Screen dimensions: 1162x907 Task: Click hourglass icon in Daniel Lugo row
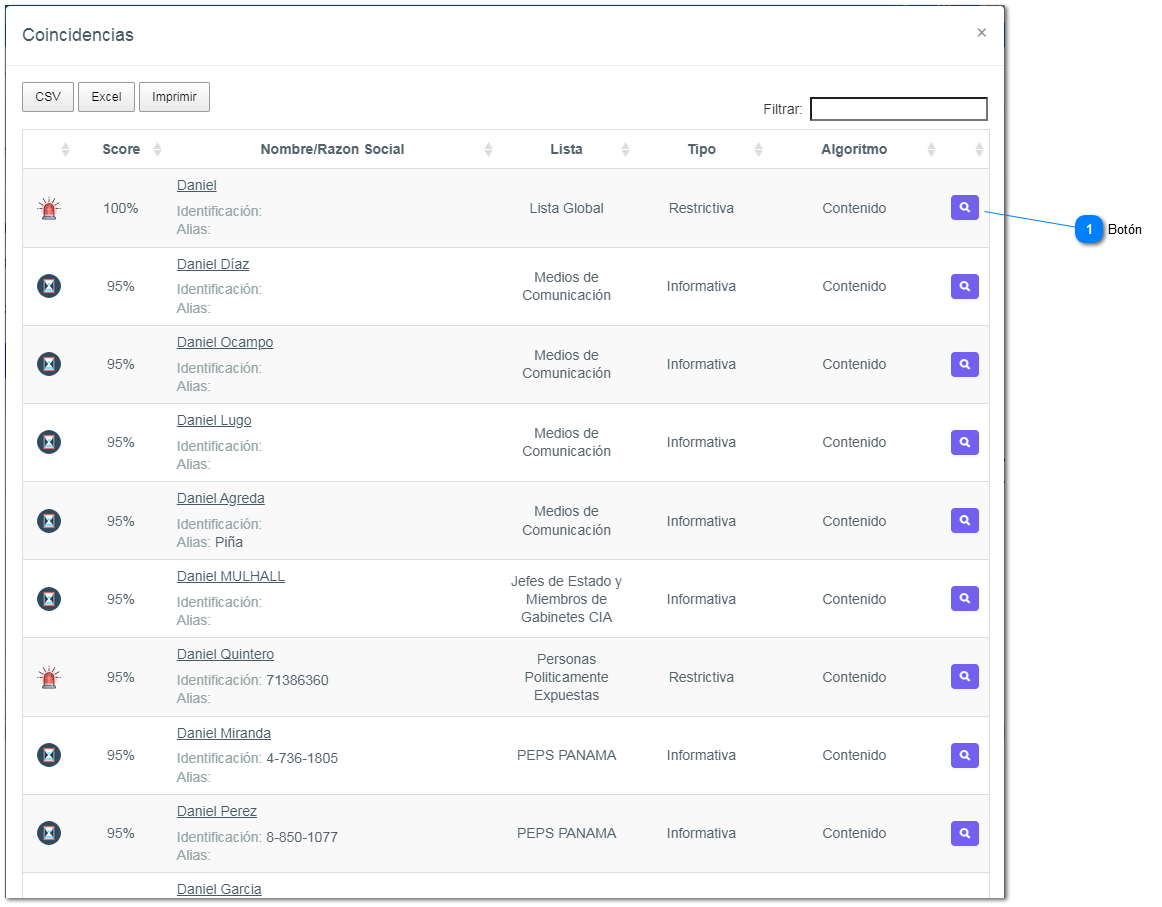tap(49, 442)
